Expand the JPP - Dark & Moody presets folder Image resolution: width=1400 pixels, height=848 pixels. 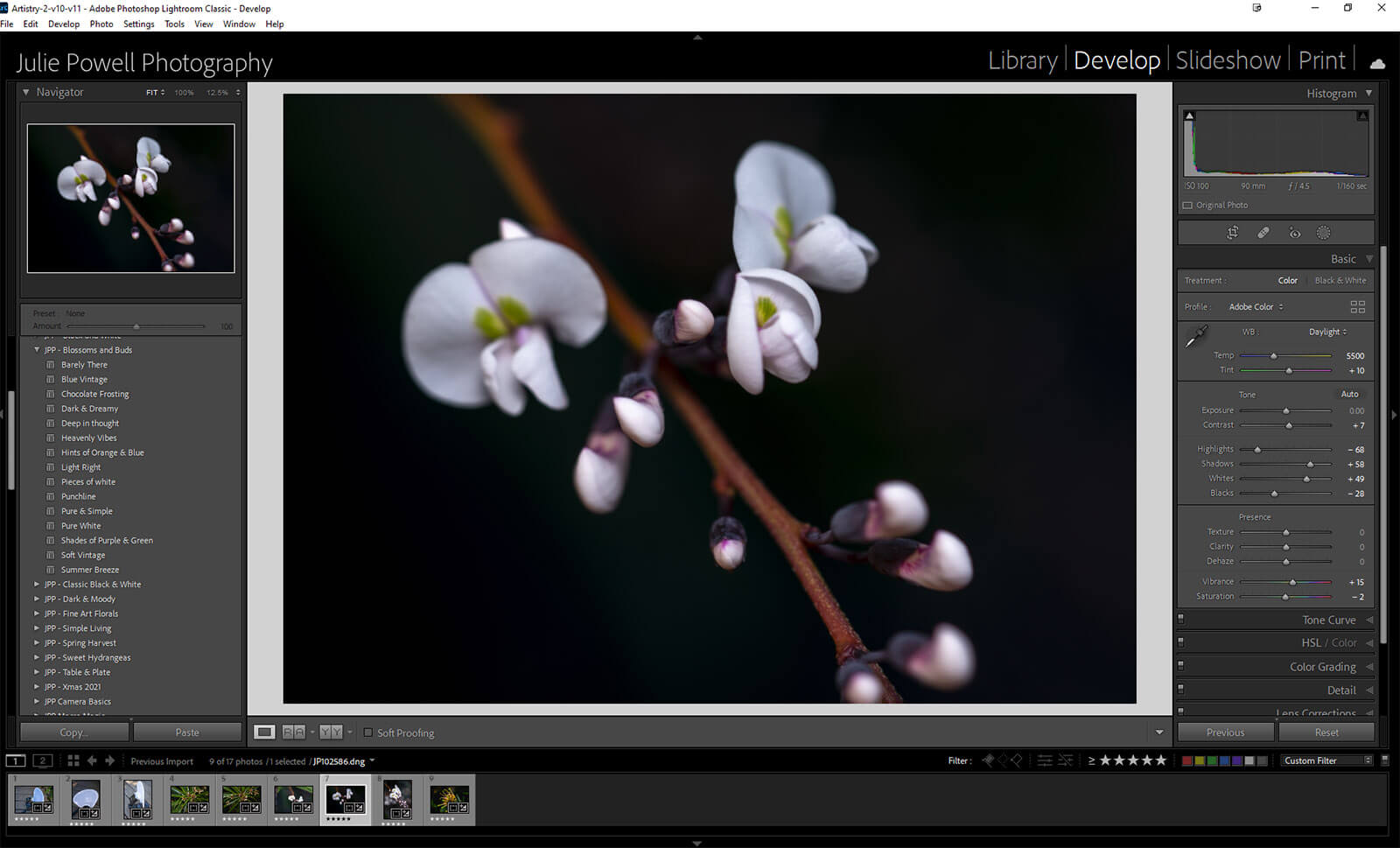(37, 599)
